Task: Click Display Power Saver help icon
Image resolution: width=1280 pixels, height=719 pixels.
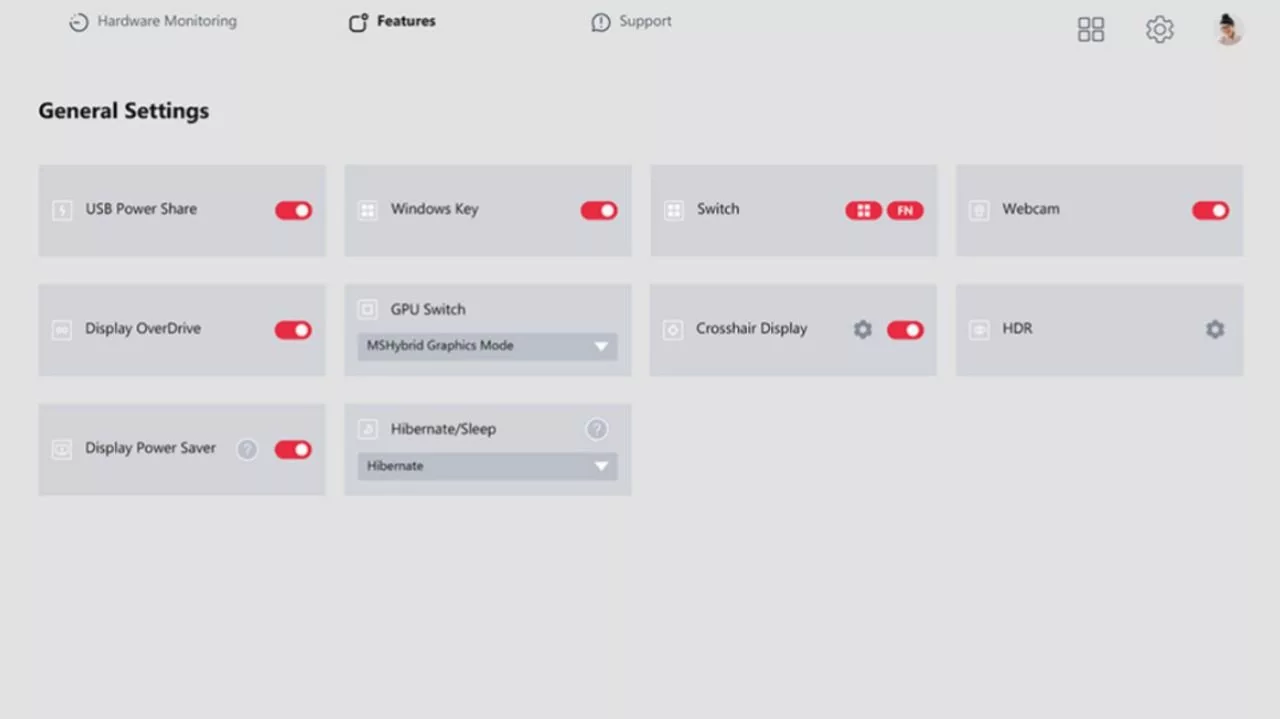Action: pos(247,450)
